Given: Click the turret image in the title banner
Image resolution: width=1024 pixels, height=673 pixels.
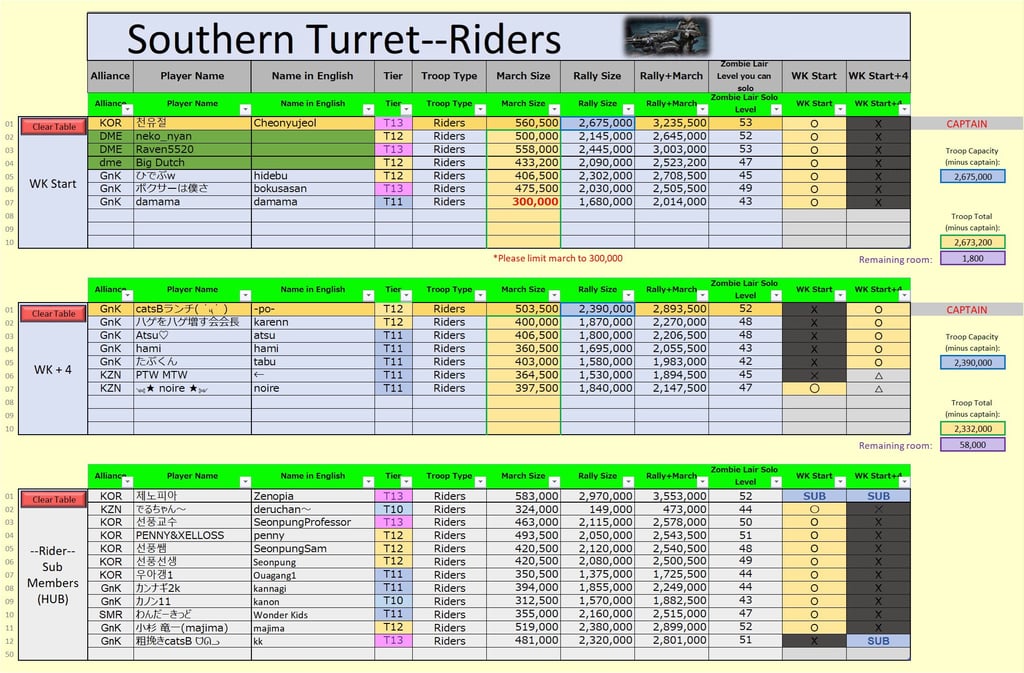Looking at the screenshot, I should click(667, 36).
